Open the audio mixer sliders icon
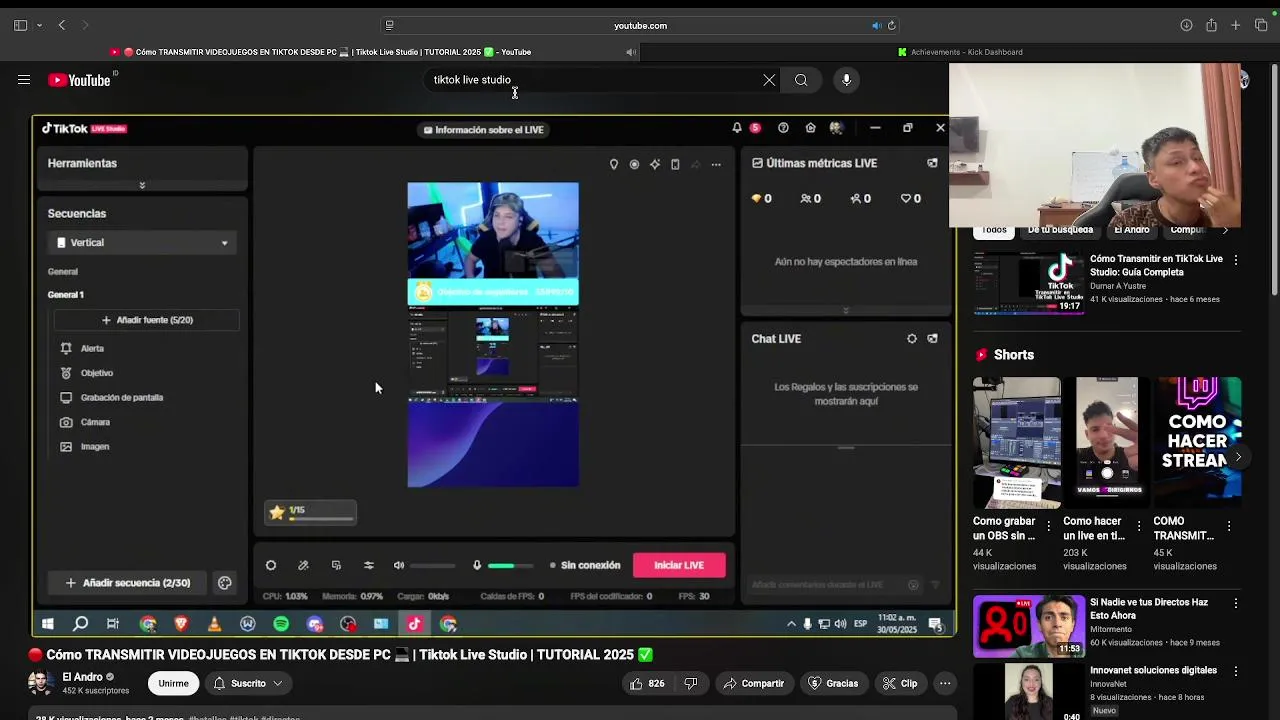1280x720 pixels. (369, 565)
